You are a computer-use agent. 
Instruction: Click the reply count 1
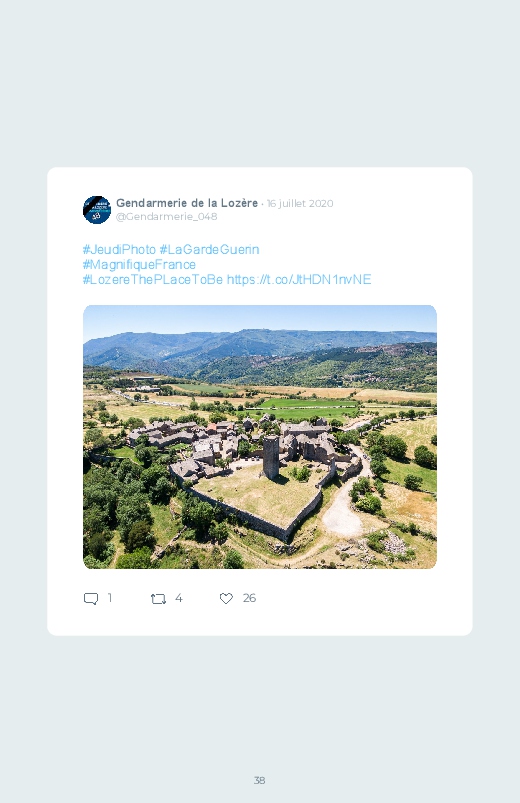[110, 598]
